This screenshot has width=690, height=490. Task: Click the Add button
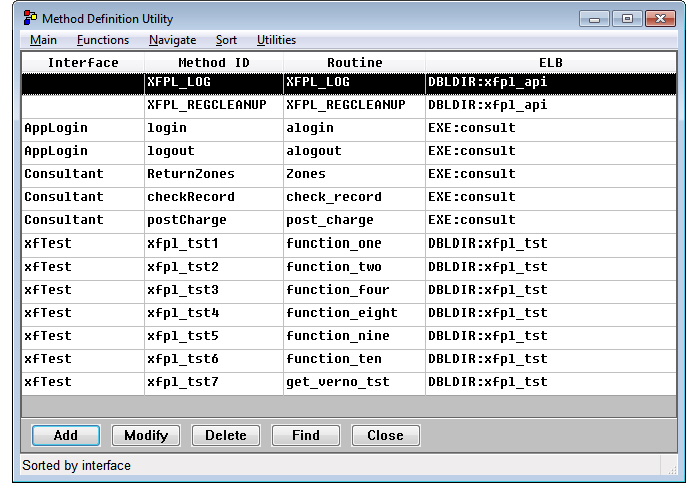tap(66, 435)
